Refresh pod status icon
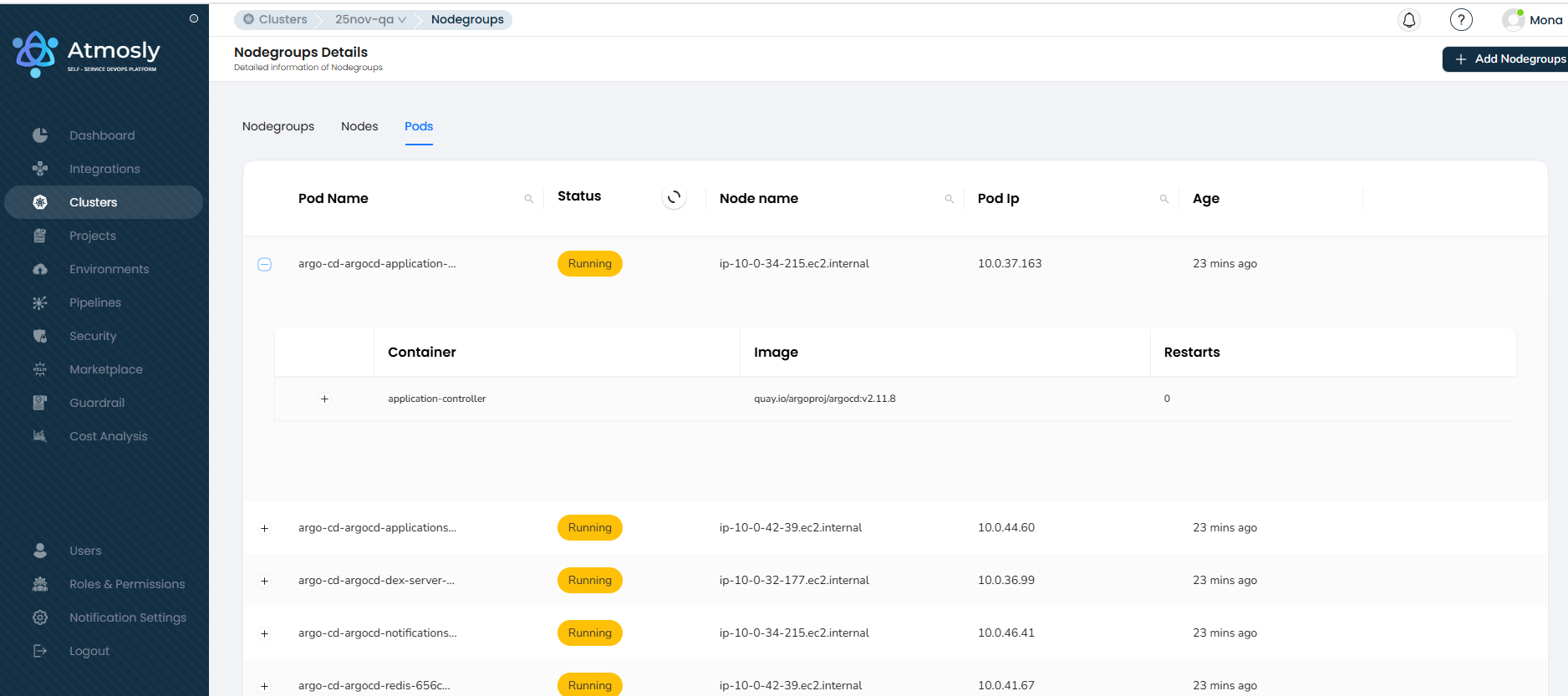The image size is (1568, 696). 674,197
